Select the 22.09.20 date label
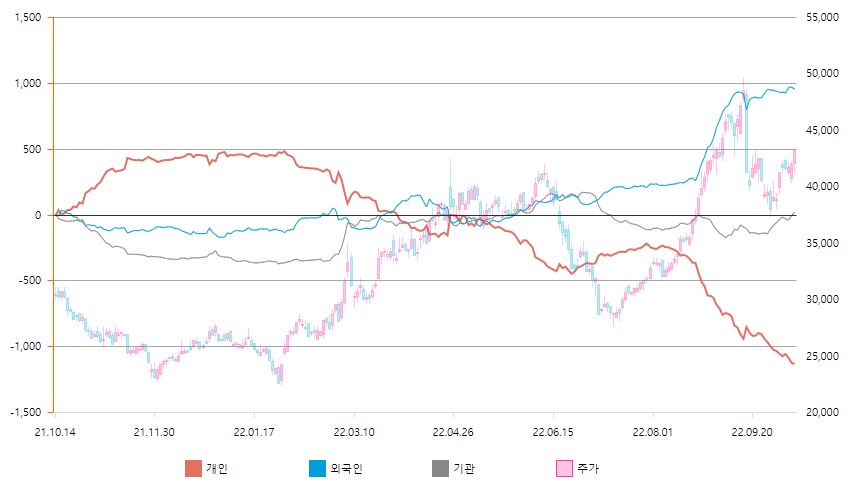Image resolution: width=857 pixels, height=492 pixels. click(753, 432)
